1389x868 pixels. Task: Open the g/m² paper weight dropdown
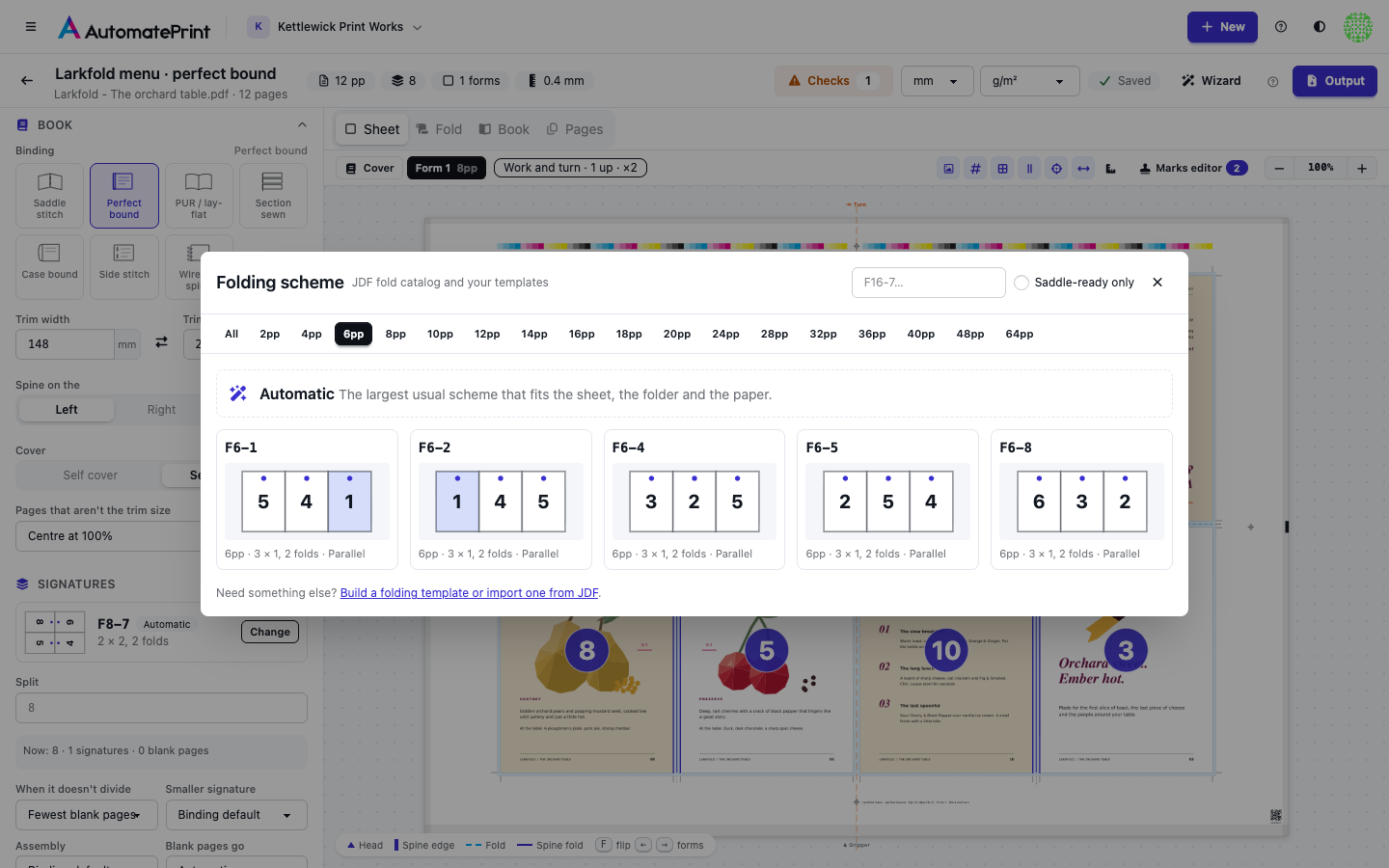(1029, 81)
